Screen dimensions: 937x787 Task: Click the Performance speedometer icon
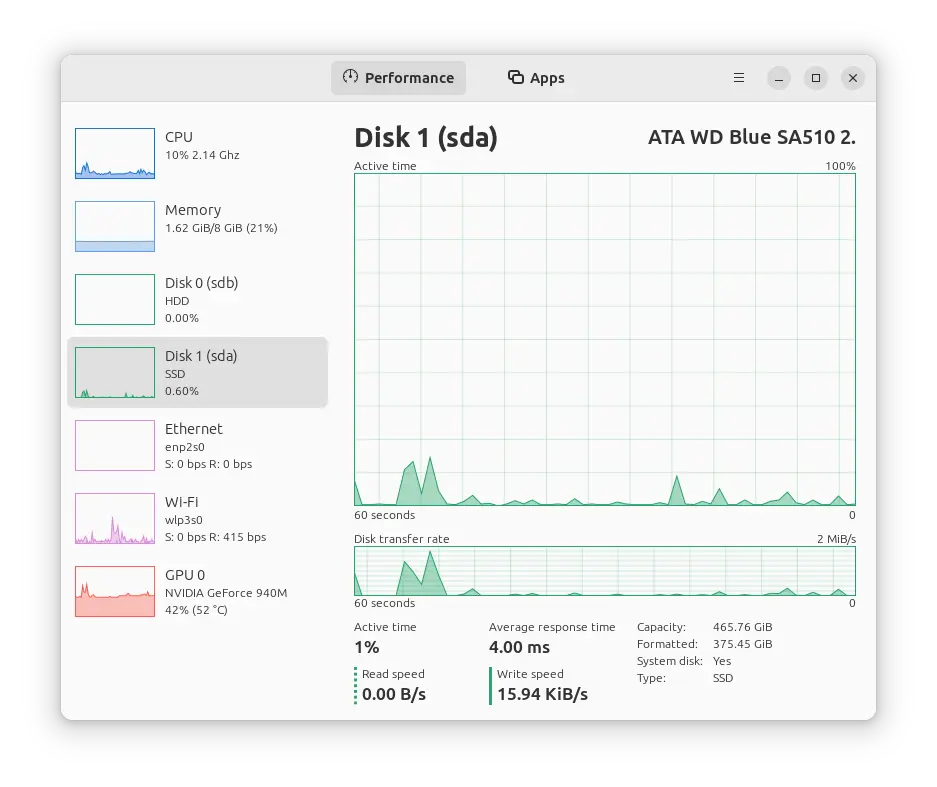[x=350, y=77]
